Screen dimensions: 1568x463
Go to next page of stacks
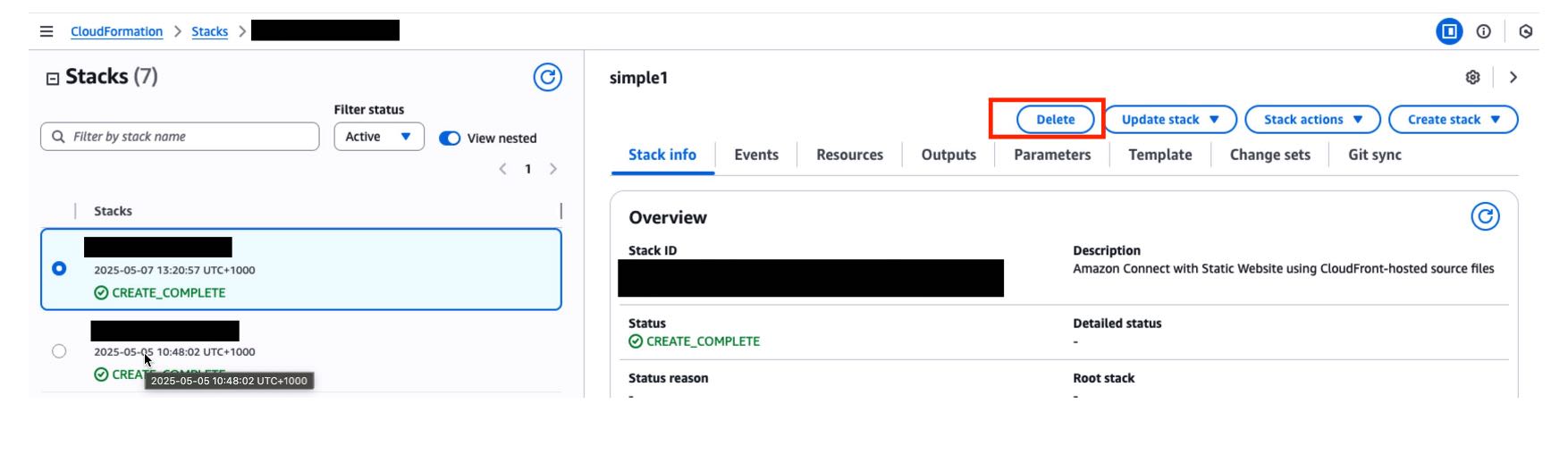tap(553, 169)
